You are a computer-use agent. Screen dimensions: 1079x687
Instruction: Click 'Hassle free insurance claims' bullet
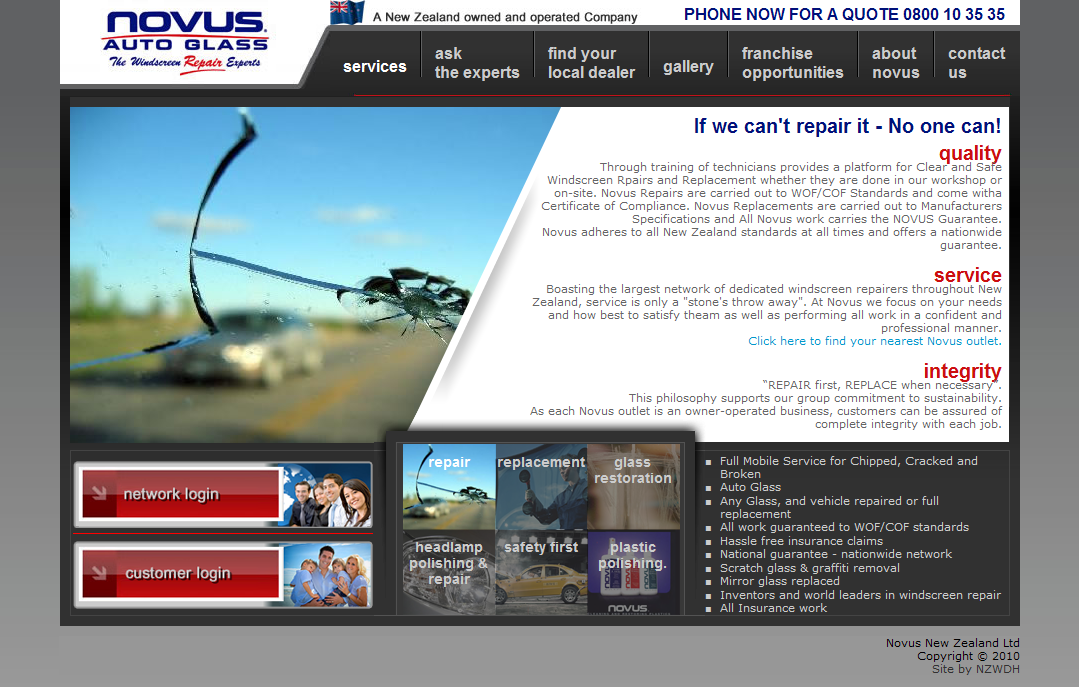801,541
